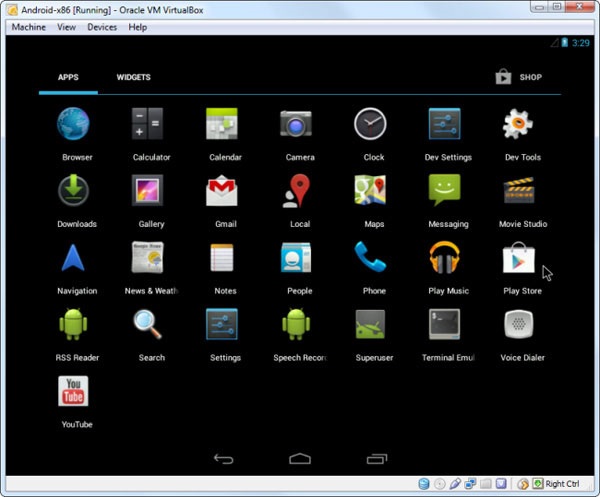Select the Apps tab
Image resolution: width=600 pixels, height=497 pixels.
click(68, 77)
